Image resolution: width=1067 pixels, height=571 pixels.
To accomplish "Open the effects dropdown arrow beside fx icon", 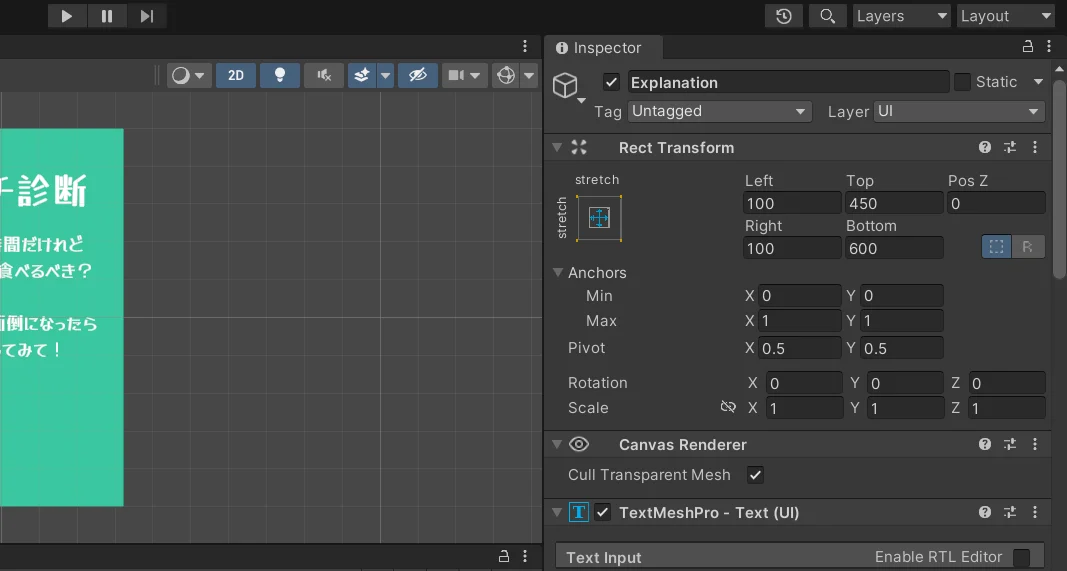I will click(x=385, y=75).
